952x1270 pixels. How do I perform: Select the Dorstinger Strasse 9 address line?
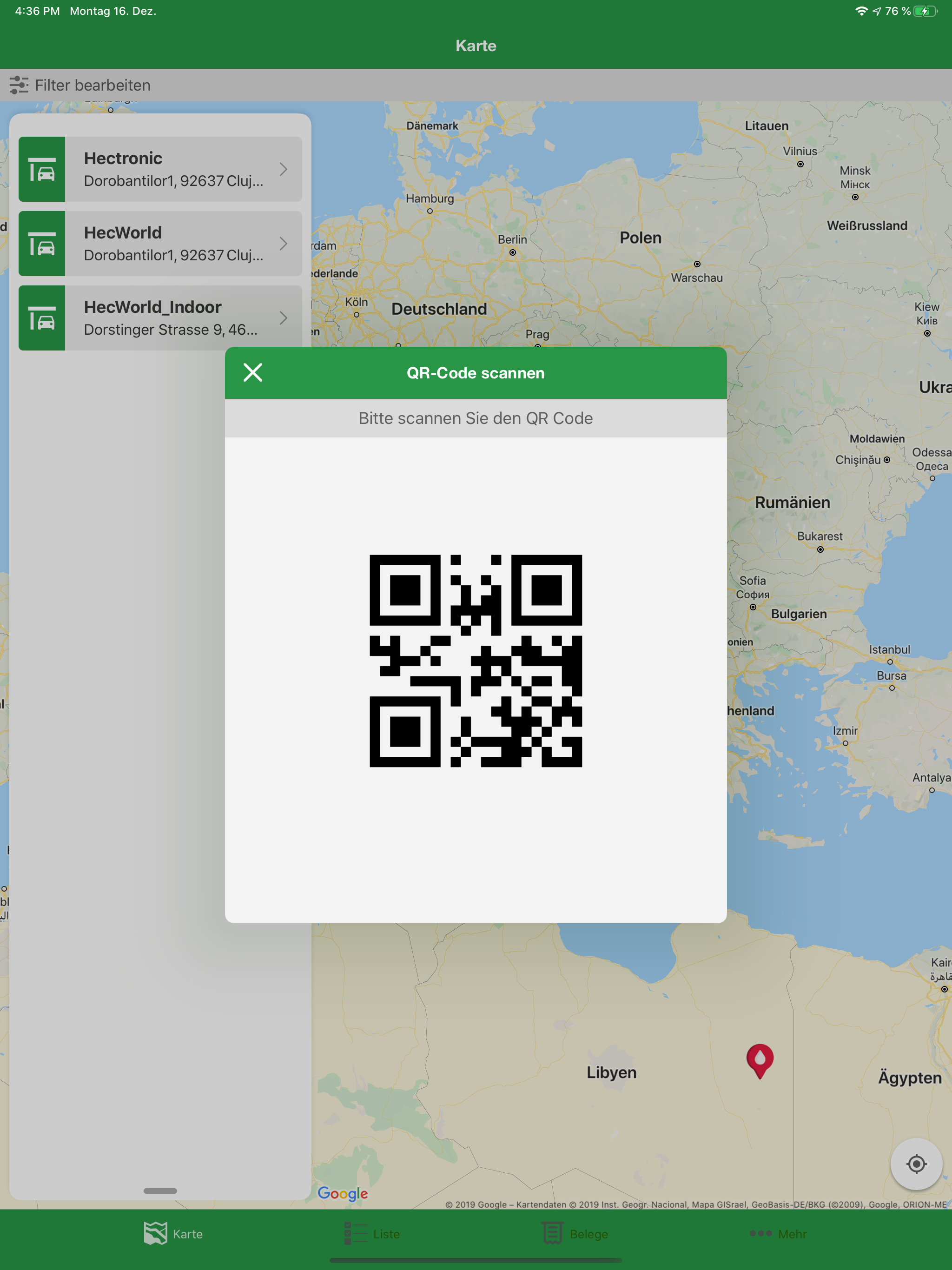(171, 330)
